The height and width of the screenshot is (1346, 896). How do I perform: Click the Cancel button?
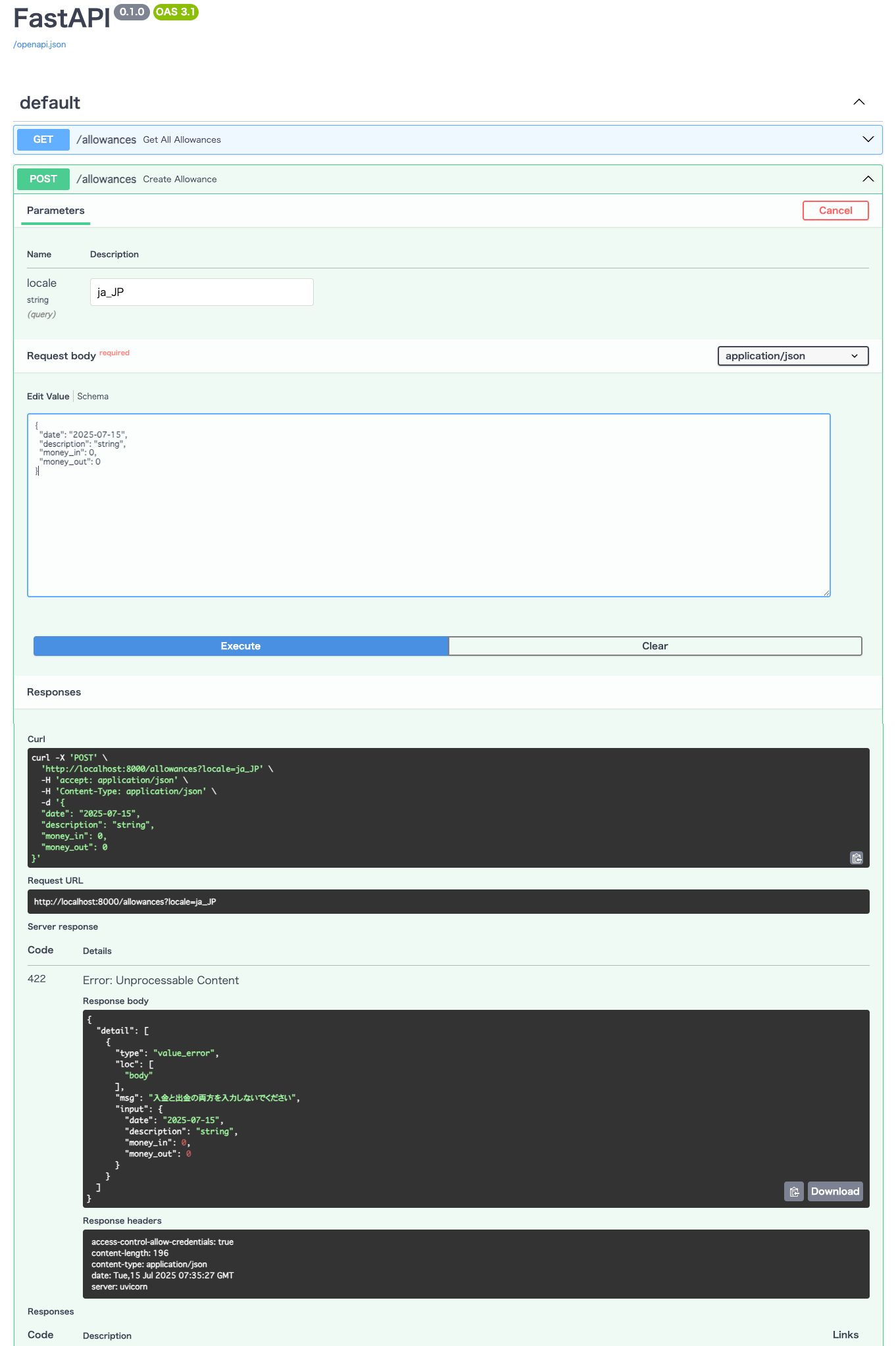[x=835, y=211]
